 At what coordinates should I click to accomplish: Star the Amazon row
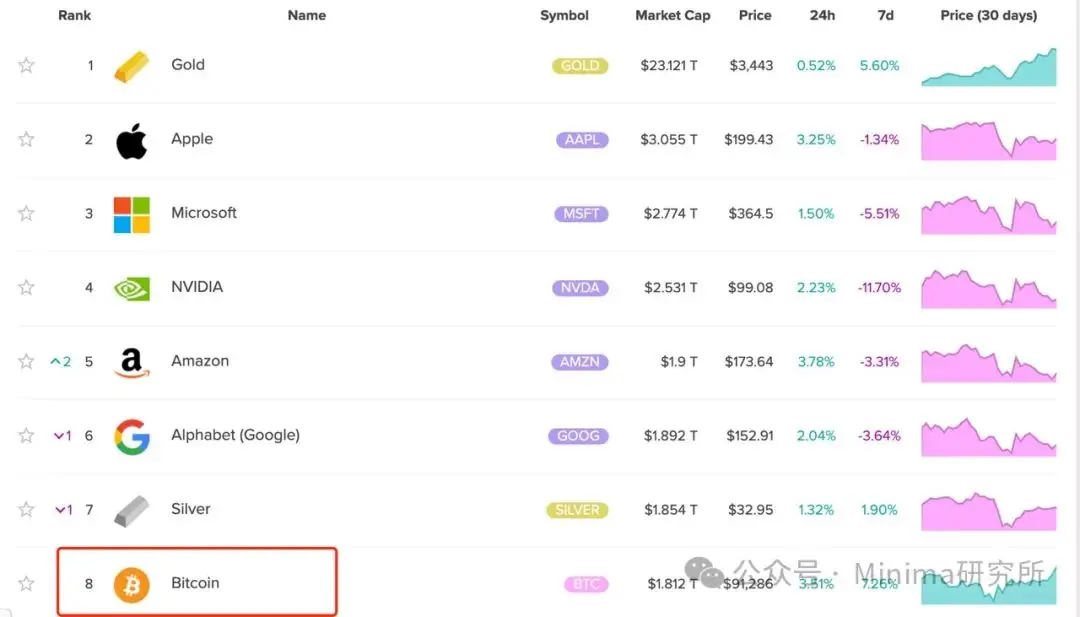(x=26, y=362)
